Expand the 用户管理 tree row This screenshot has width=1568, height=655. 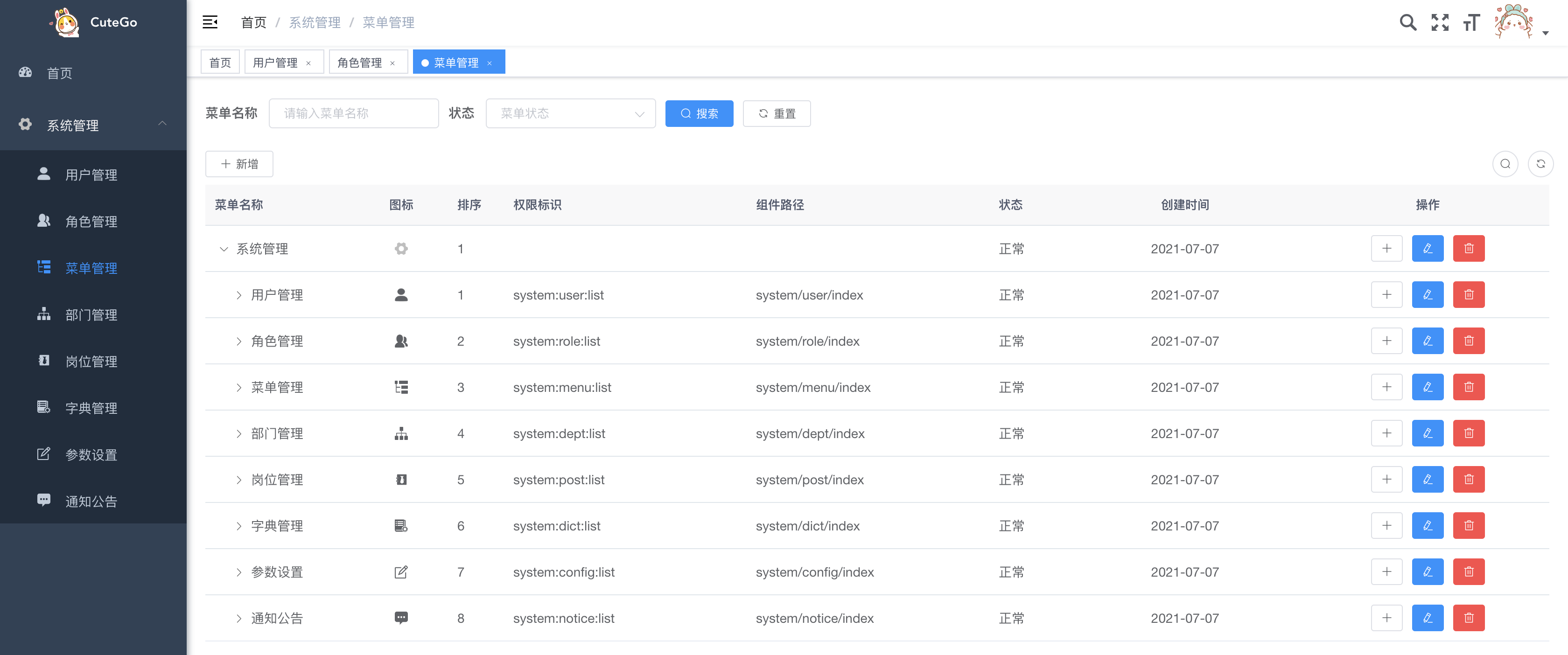[238, 295]
